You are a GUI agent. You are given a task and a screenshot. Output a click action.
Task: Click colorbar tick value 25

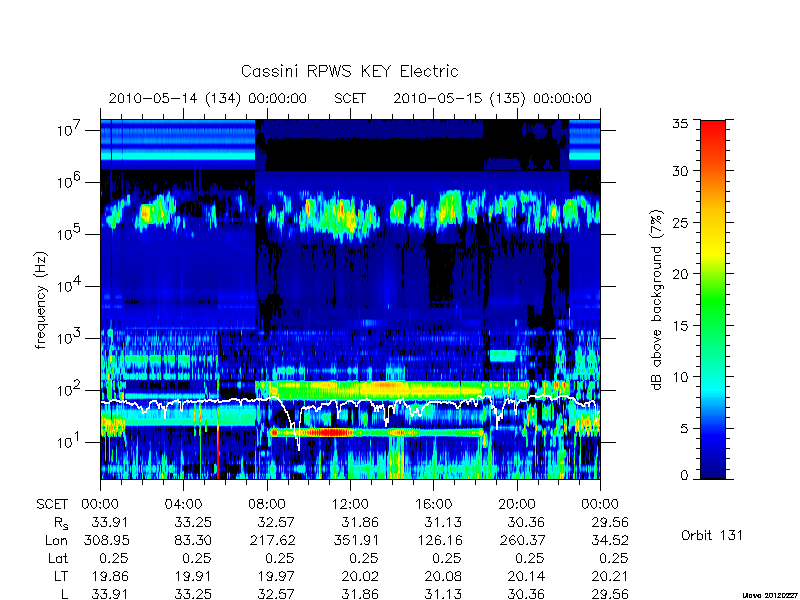click(x=680, y=222)
